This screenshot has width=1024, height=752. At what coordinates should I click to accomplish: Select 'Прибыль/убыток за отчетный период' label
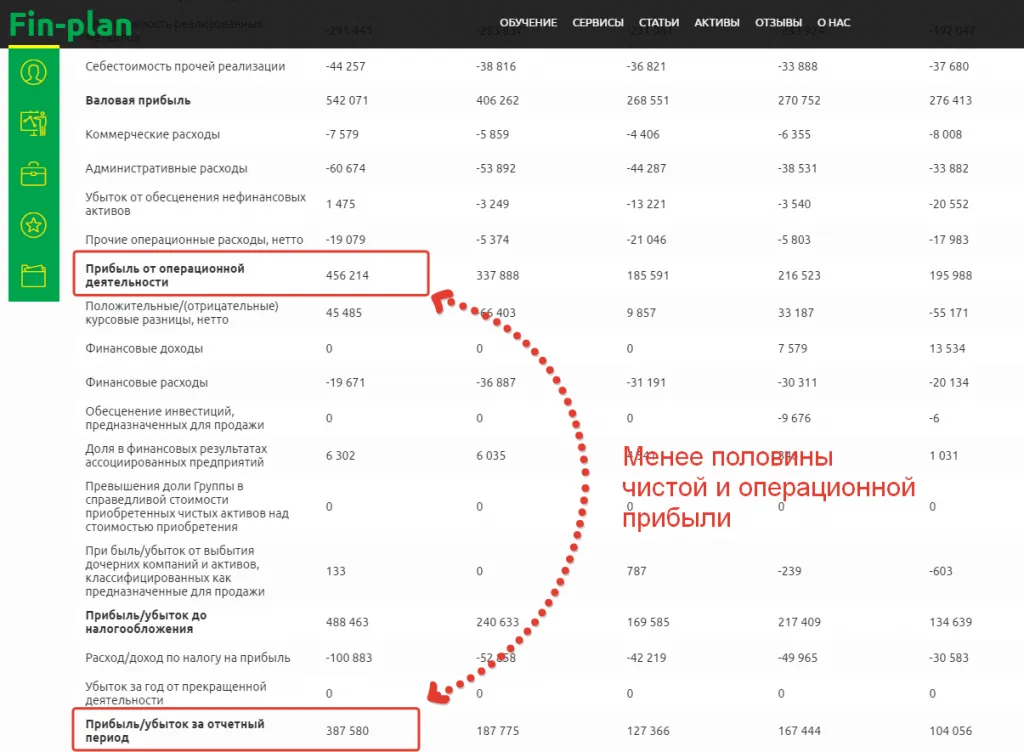pos(174,730)
